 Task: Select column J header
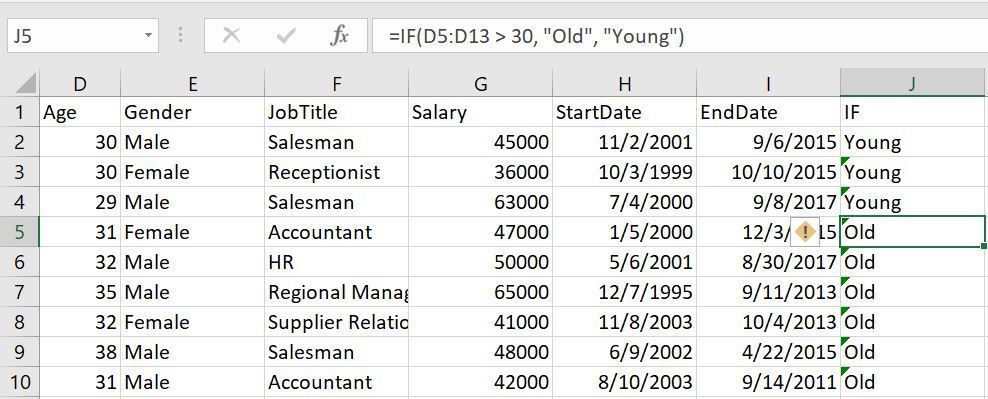(912, 83)
